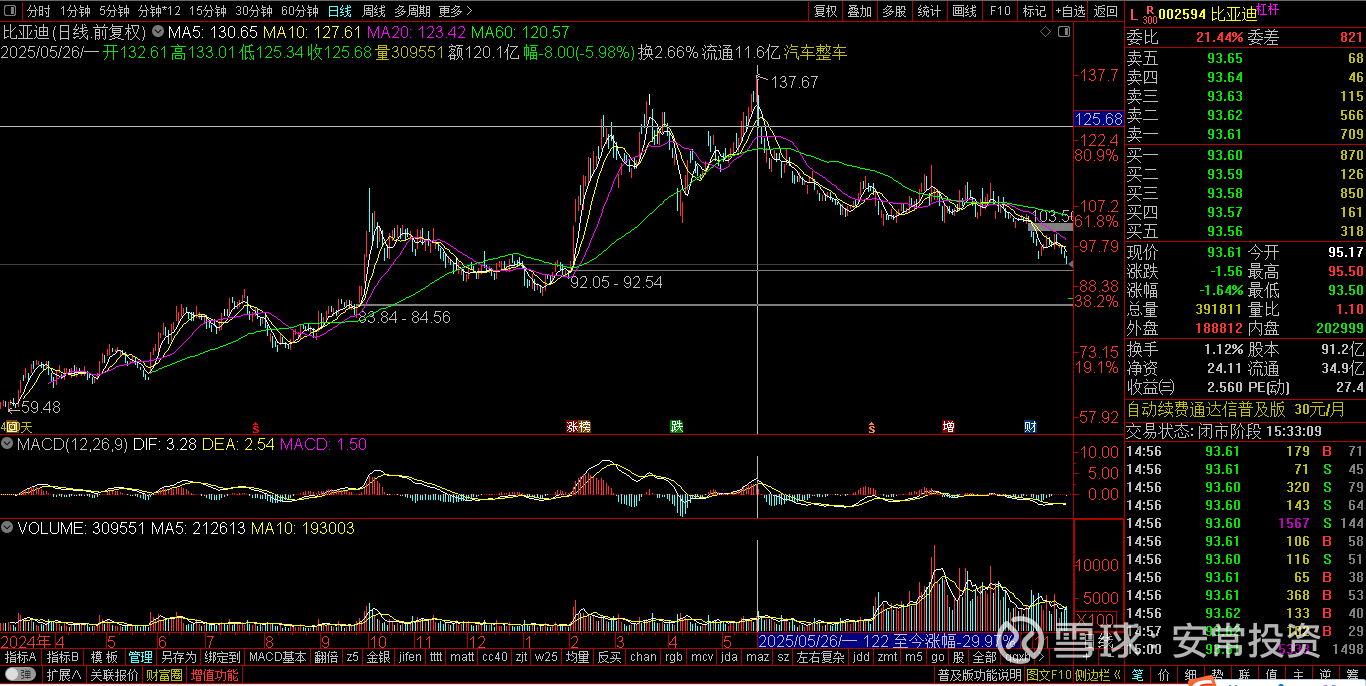Image resolution: width=1366 pixels, height=686 pixels.
Task: Open 普及版功能说明 link
Action: (979, 675)
